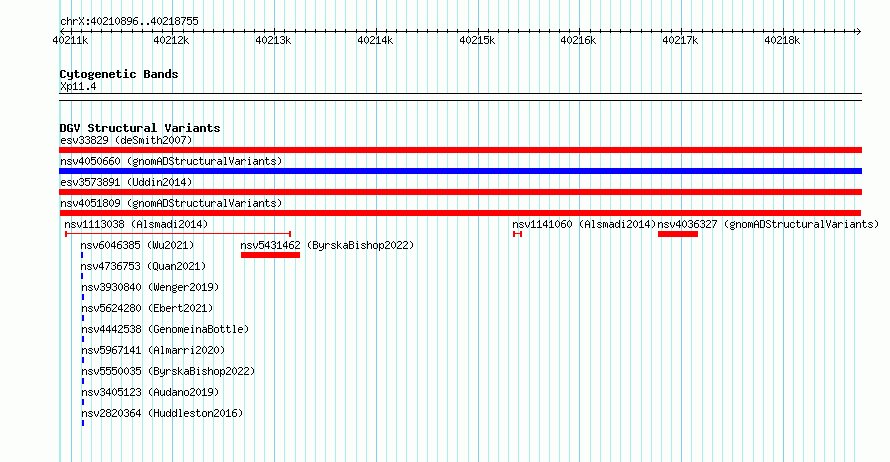Click the nsv5550035 (ByrskaBishop2022) label
Image resolution: width=890 pixels, height=462 pixels.
pyautogui.click(x=168, y=371)
